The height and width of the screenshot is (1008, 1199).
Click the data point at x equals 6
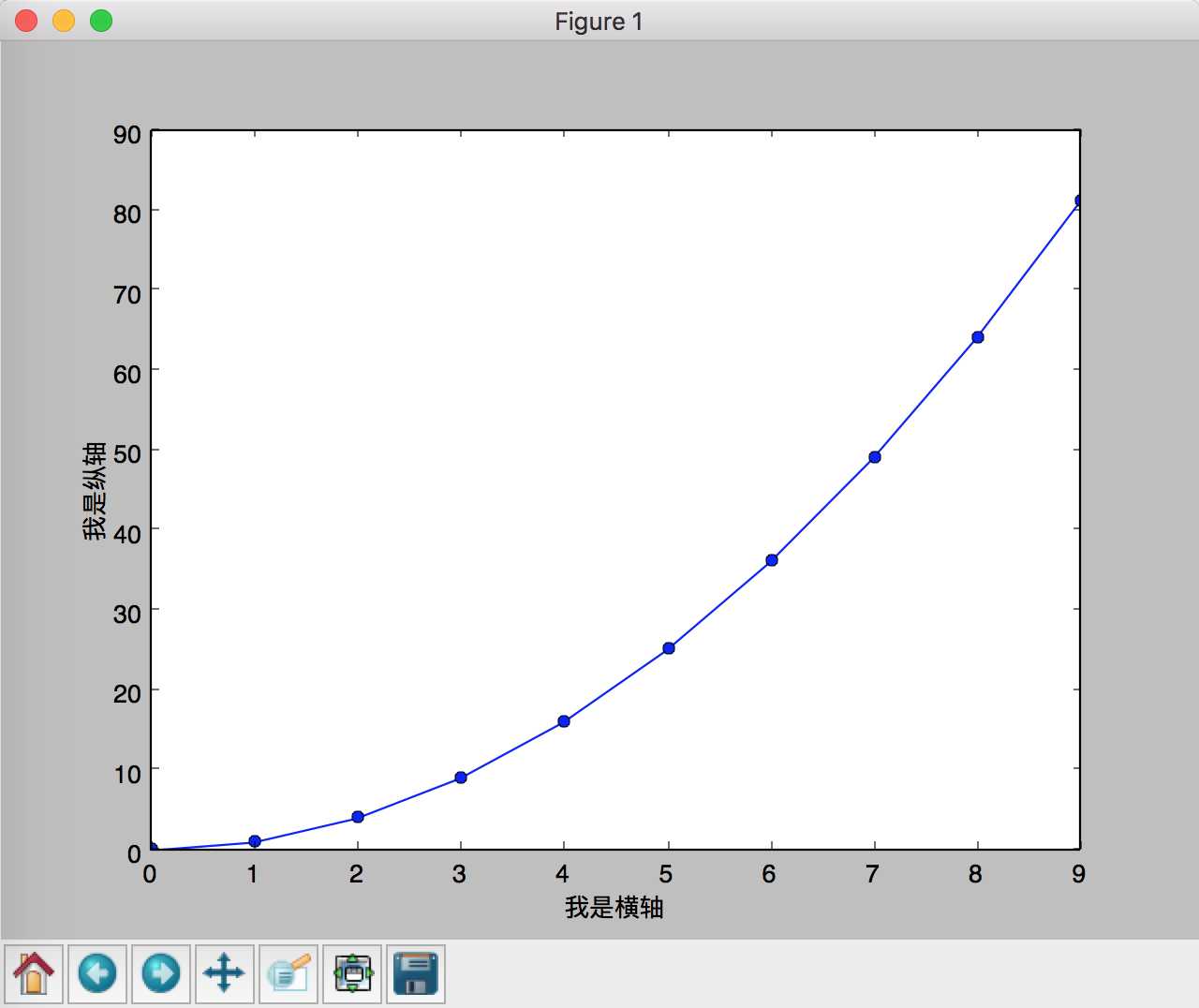click(772, 560)
